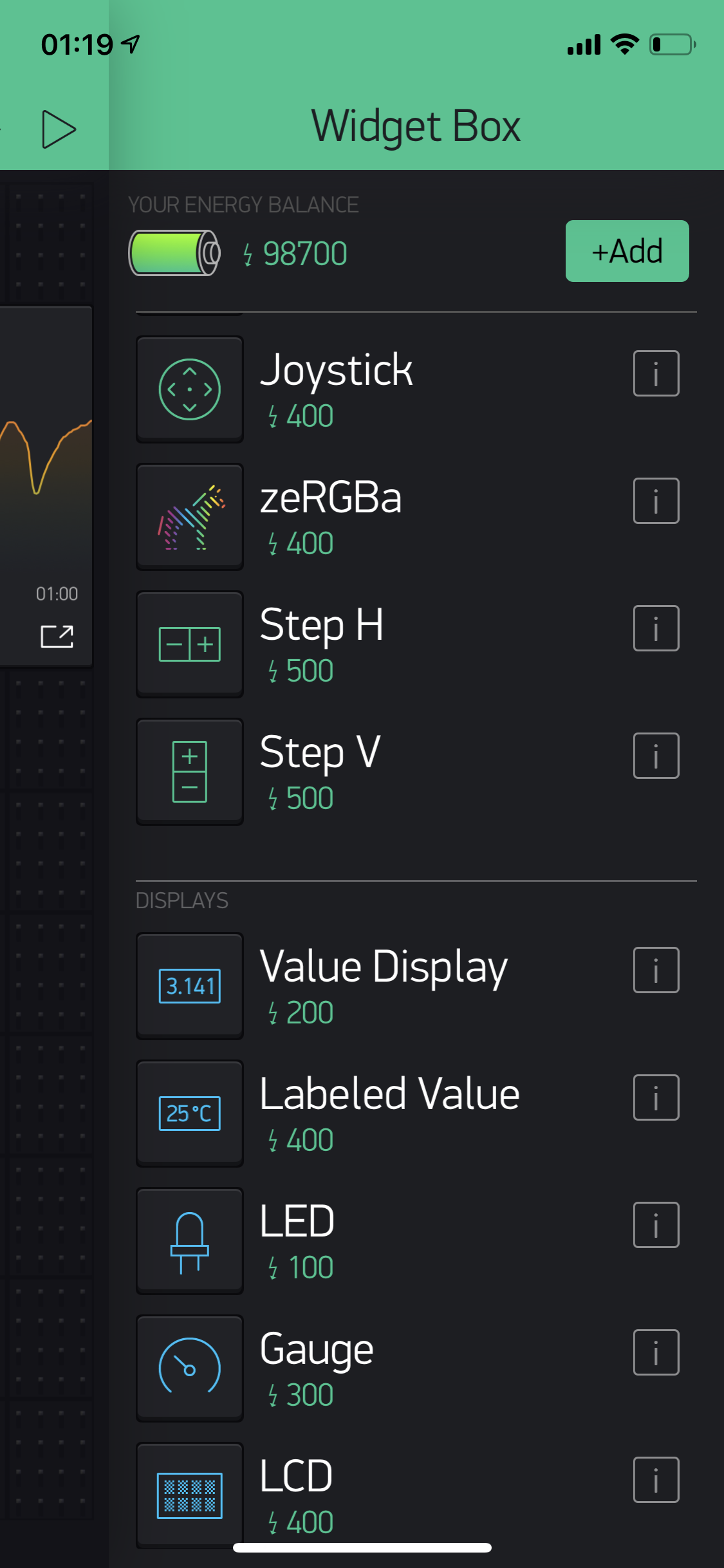Image resolution: width=724 pixels, height=1568 pixels.
Task: Add the Step H widget
Action: point(190,644)
